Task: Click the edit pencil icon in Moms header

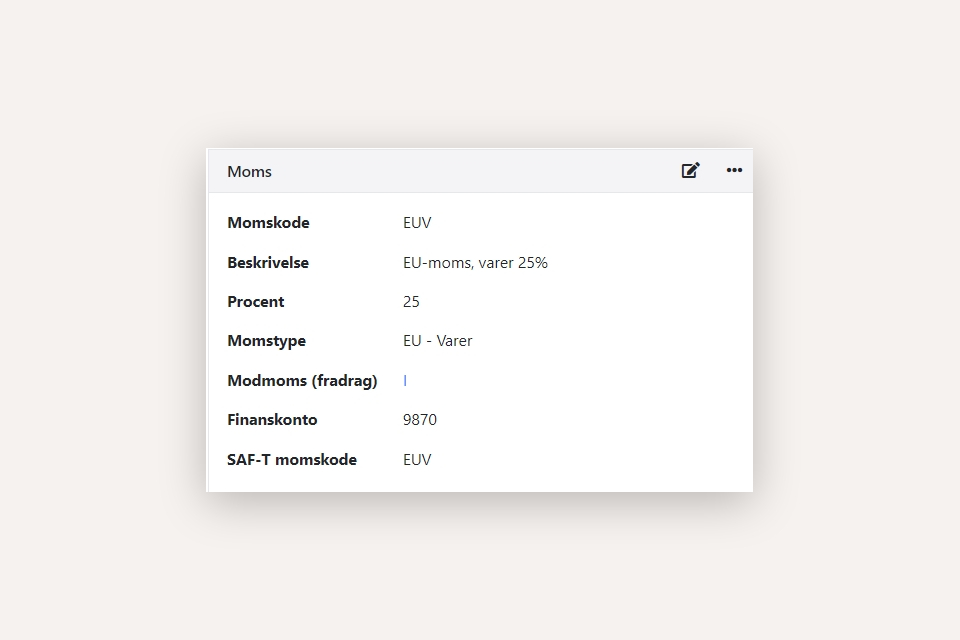Action: coord(690,171)
